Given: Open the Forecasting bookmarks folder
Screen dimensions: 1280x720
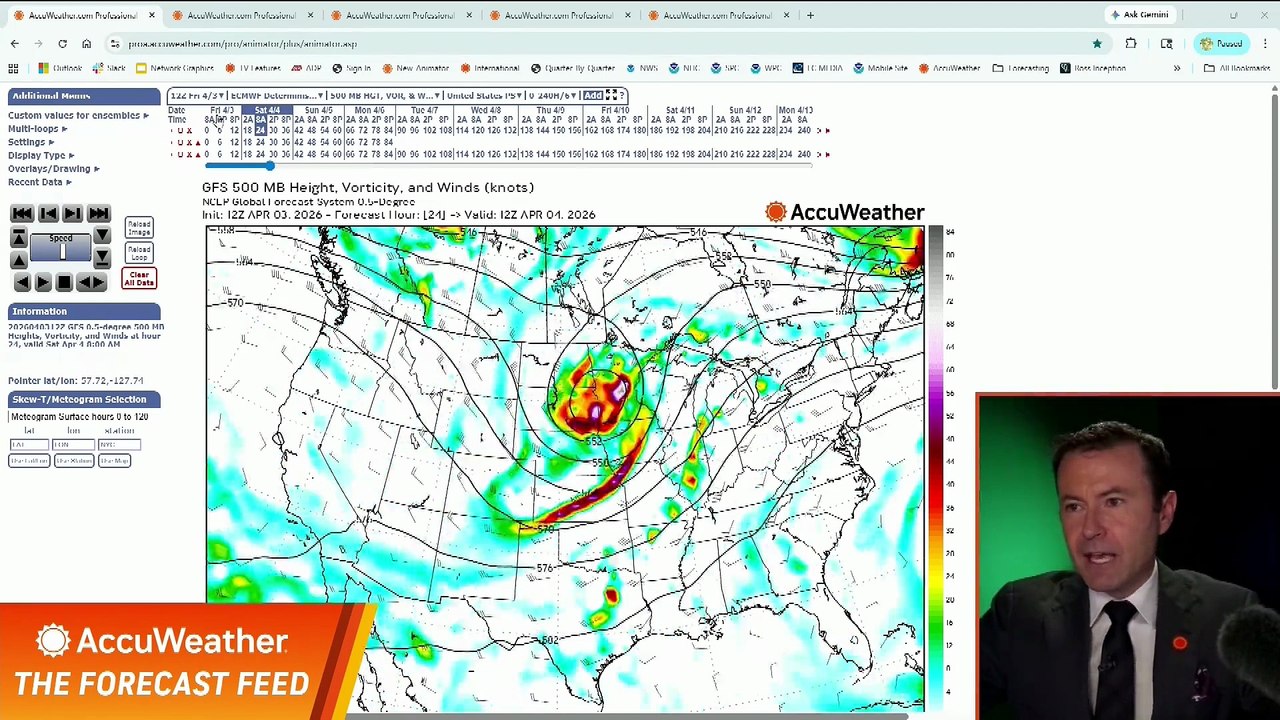Looking at the screenshot, I should (1021, 68).
